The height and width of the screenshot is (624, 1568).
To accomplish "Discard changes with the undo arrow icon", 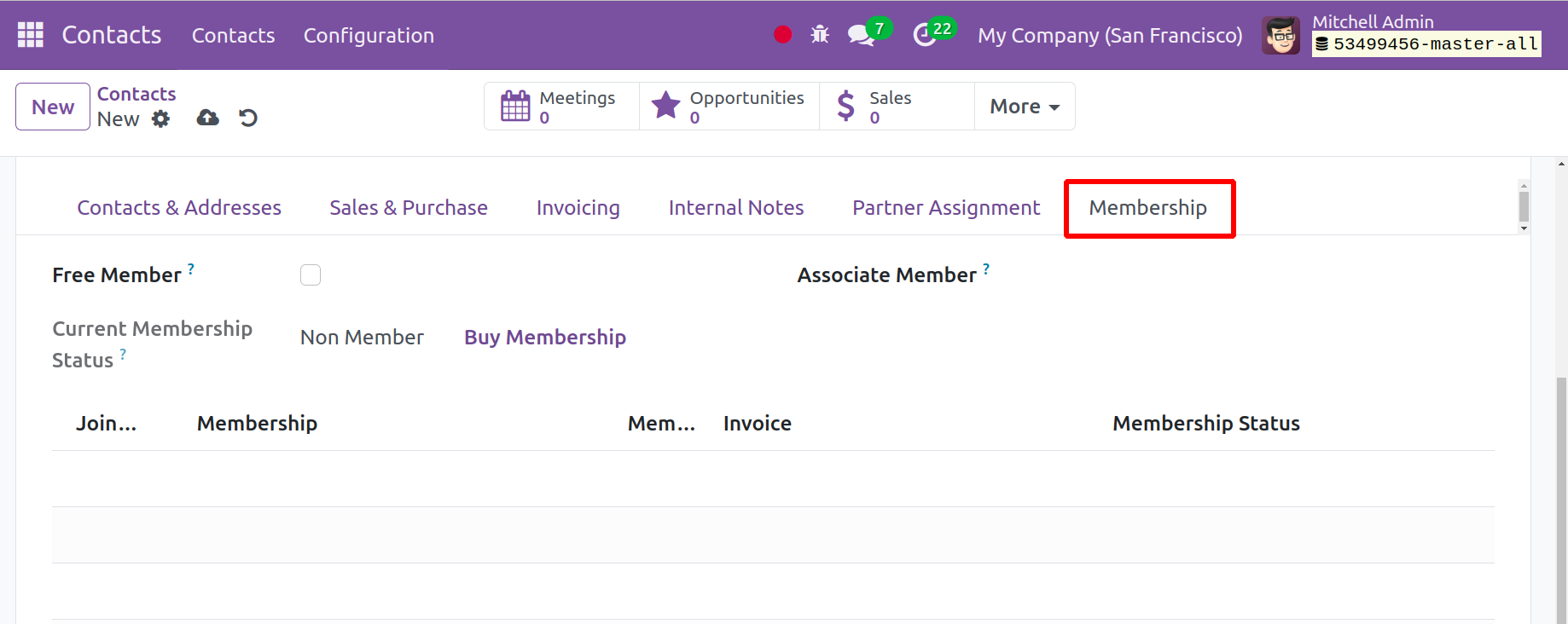I will [x=248, y=118].
